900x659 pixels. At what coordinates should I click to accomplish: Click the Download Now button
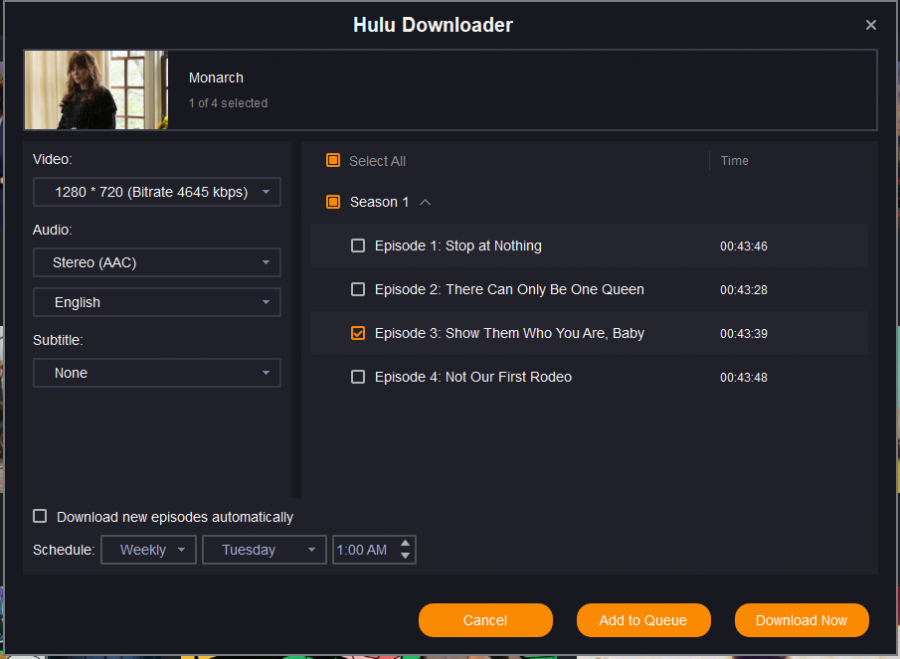pyautogui.click(x=801, y=620)
